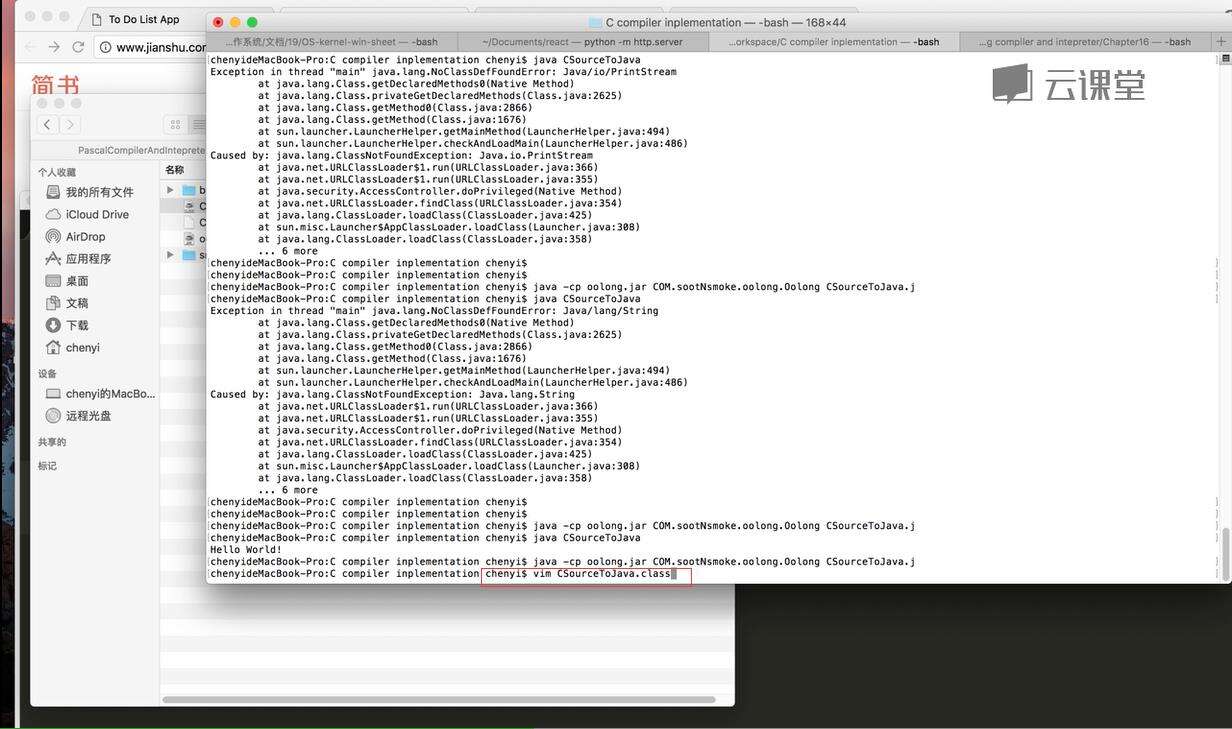1232x729 pixels.
Task: Open 应用程序 (Applications) in Finder sidebar
Action: tap(88, 259)
